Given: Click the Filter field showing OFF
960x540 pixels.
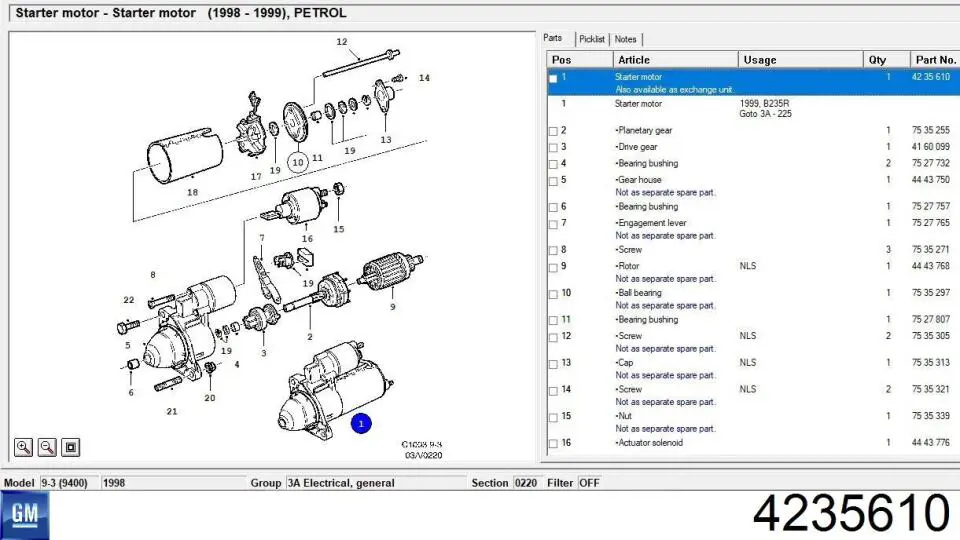Looking at the screenshot, I should pyautogui.click(x=590, y=483).
